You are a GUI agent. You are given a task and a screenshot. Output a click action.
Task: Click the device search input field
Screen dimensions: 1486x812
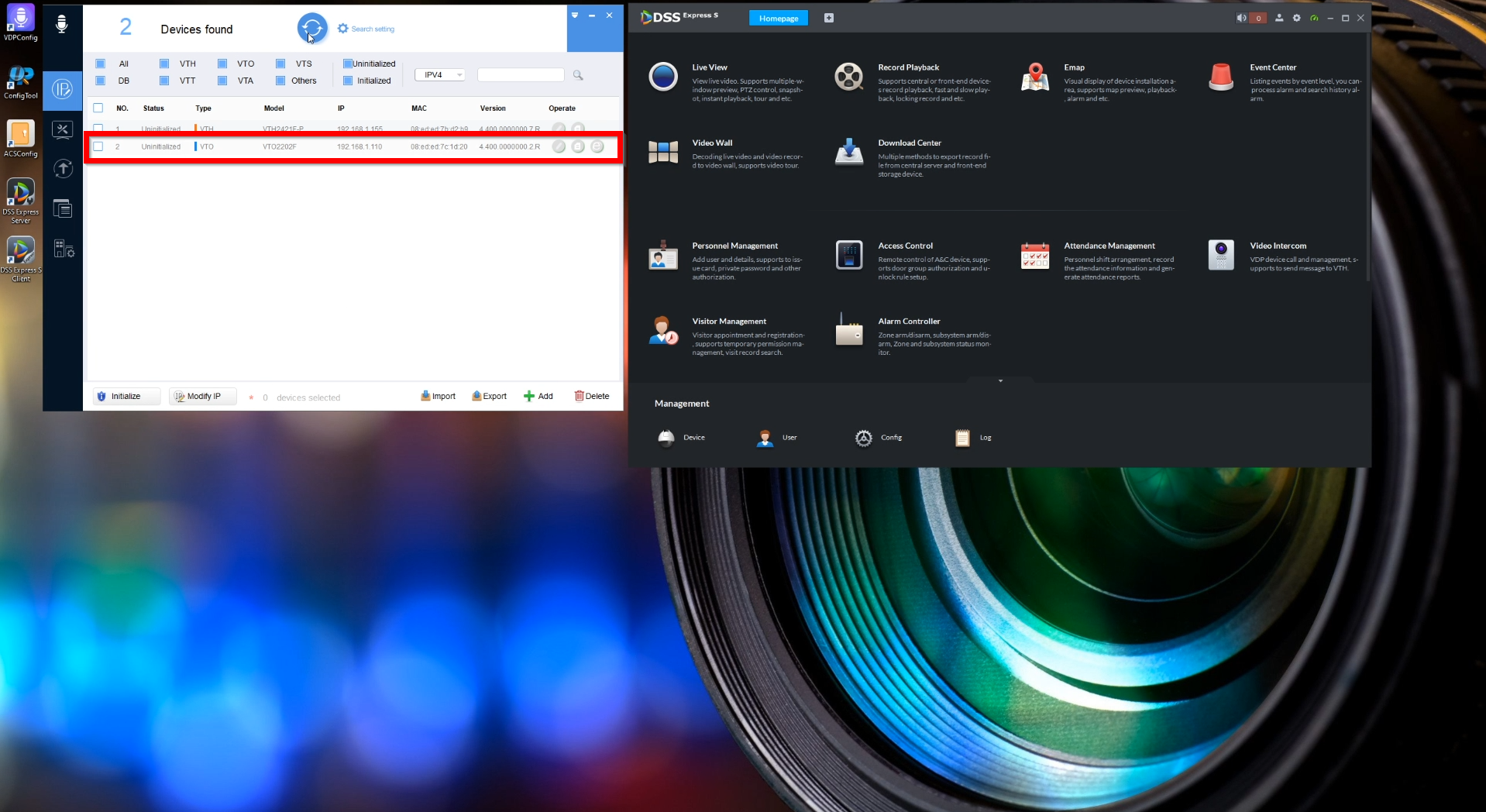pos(521,75)
